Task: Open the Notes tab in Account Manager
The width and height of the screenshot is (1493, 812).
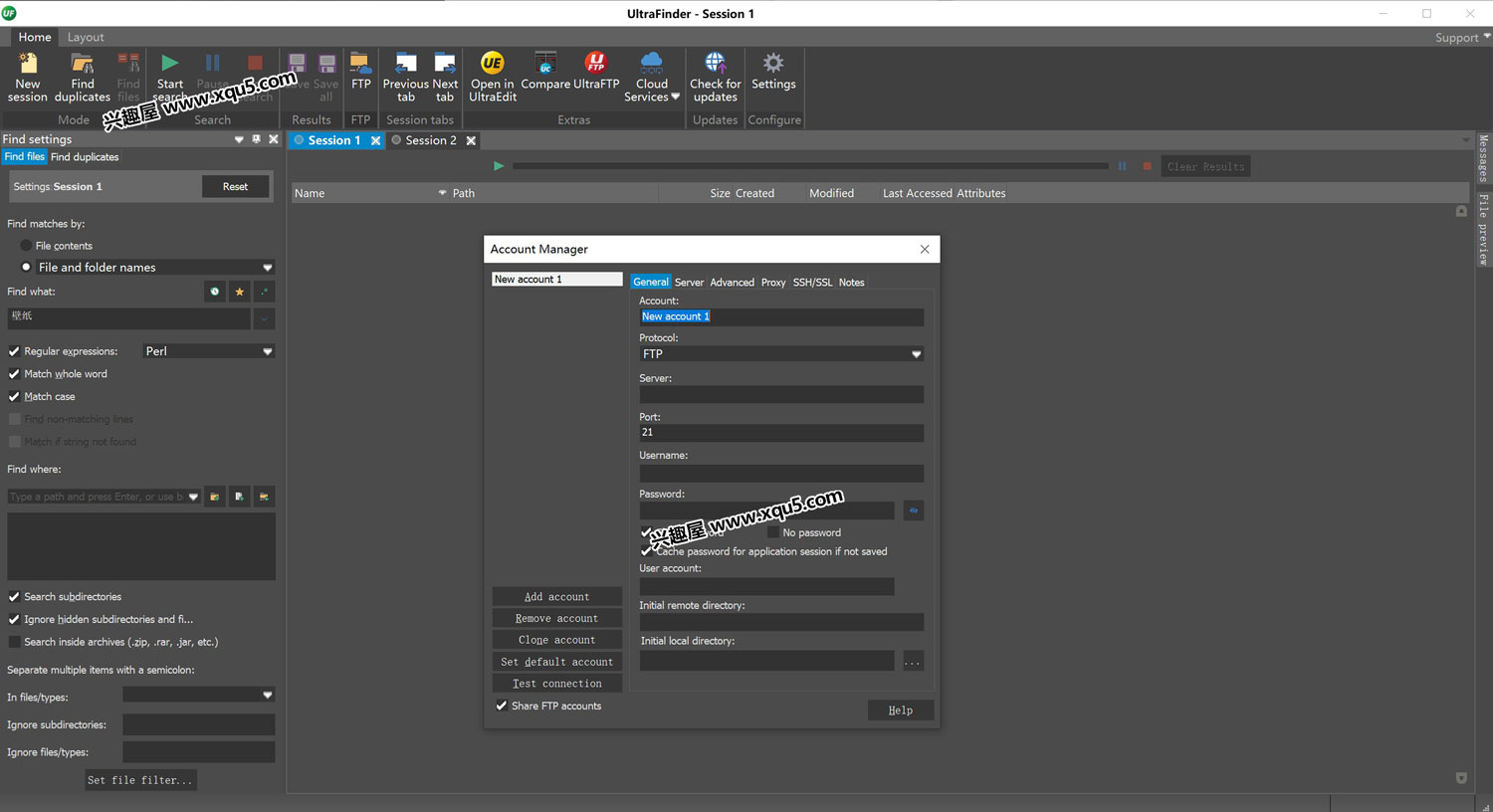Action: (851, 283)
